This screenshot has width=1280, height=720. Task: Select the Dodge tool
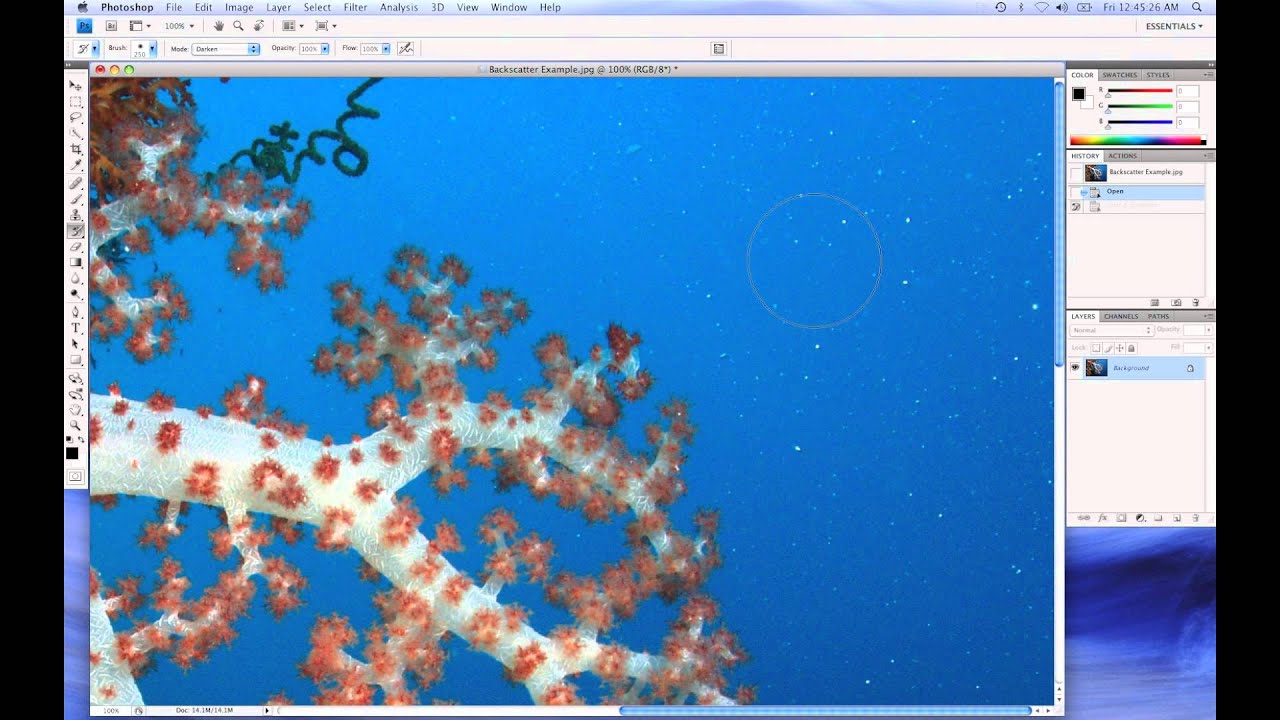76,295
